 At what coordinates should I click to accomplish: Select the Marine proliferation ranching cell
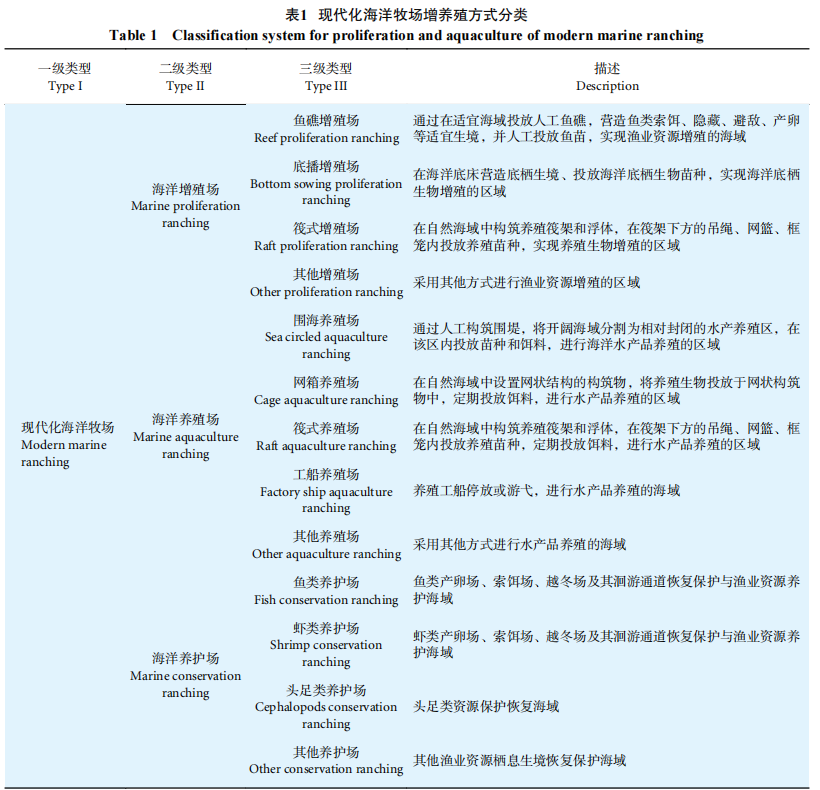[x=186, y=206]
